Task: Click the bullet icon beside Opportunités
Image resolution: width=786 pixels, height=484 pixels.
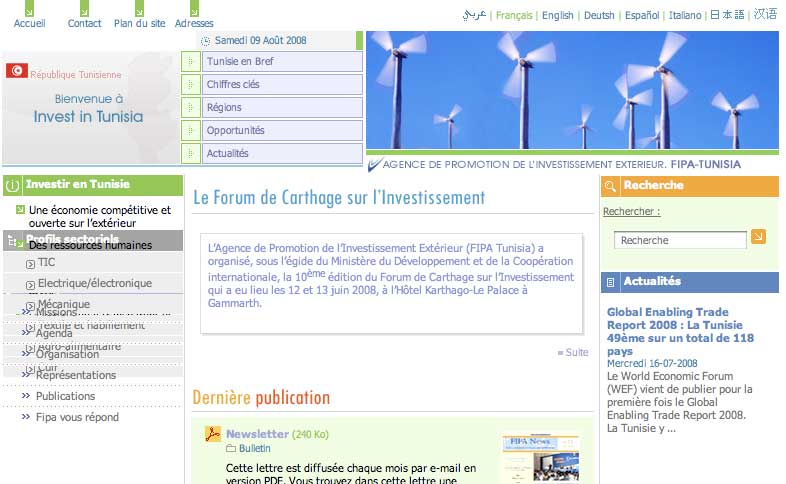Action: (190, 131)
